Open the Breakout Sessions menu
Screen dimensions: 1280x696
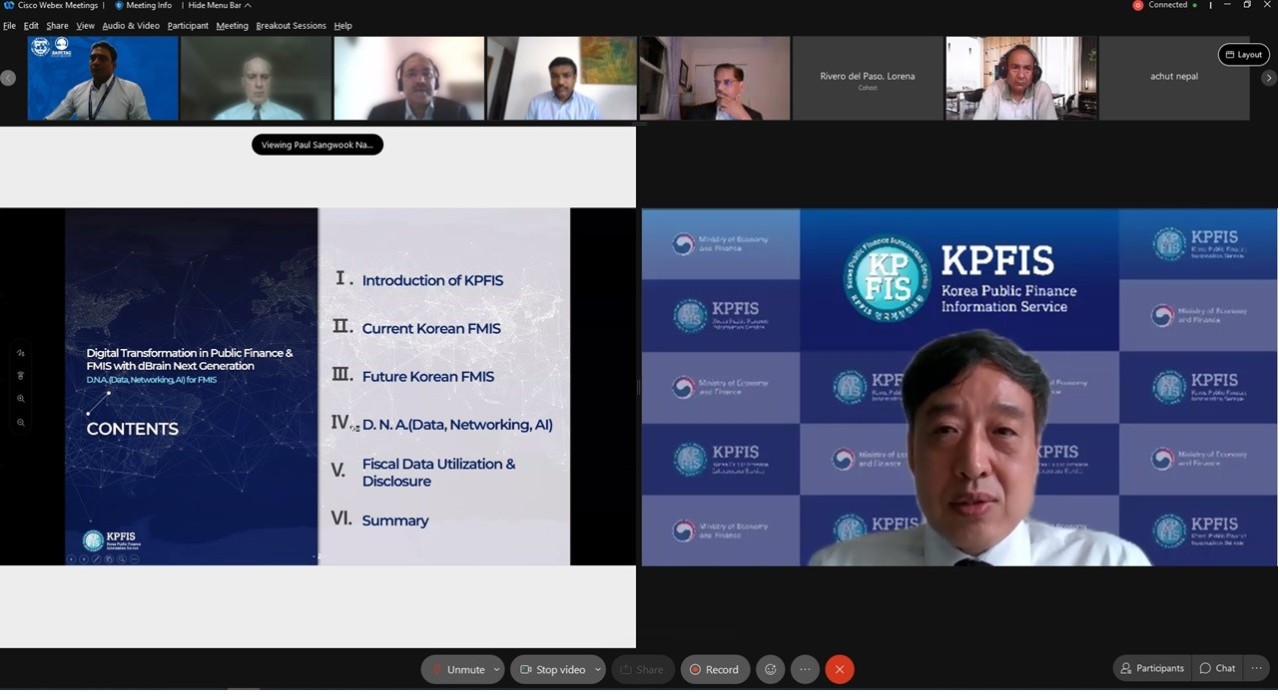tap(291, 26)
